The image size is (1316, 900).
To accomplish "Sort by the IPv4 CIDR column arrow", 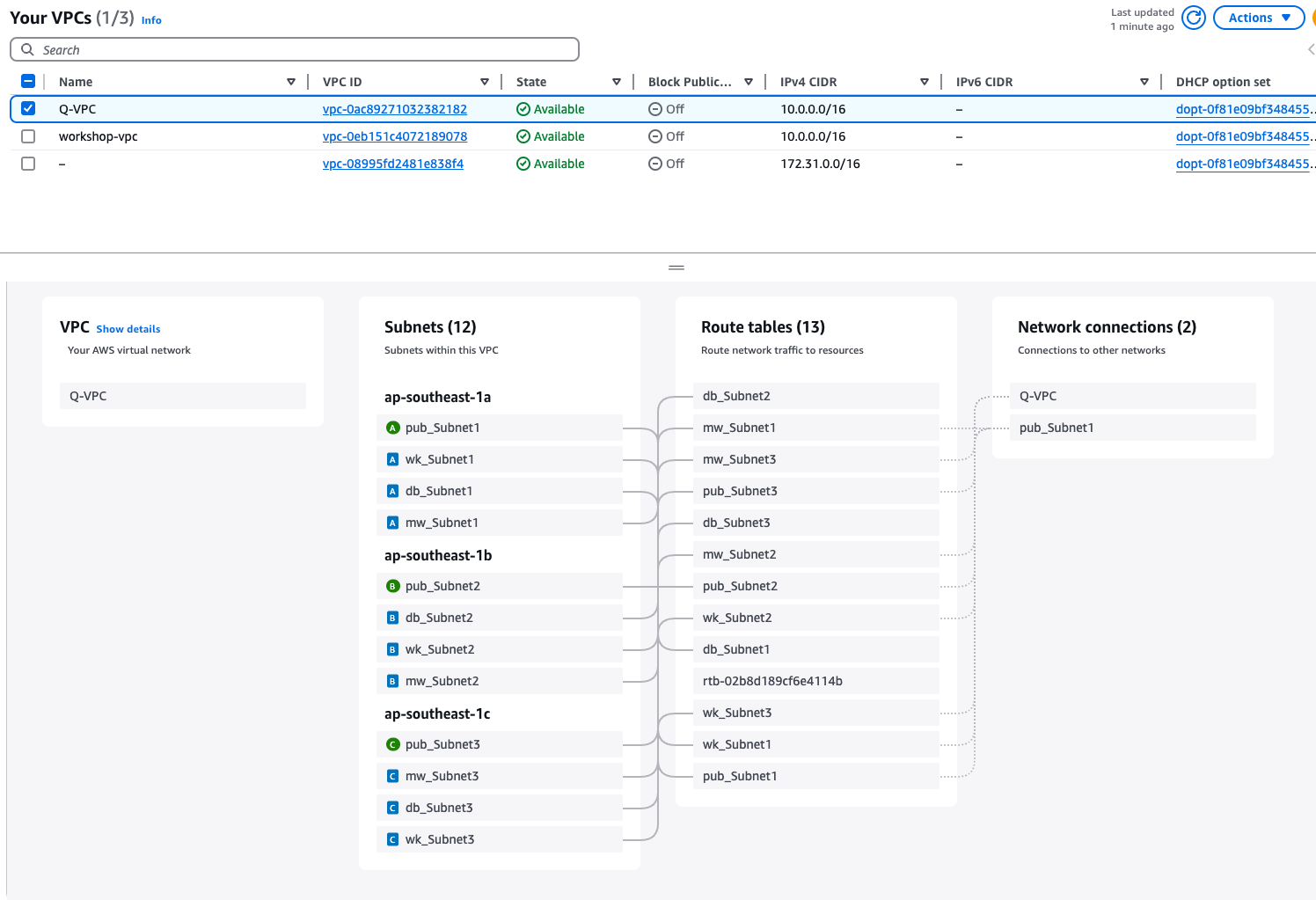I will tap(925, 82).
